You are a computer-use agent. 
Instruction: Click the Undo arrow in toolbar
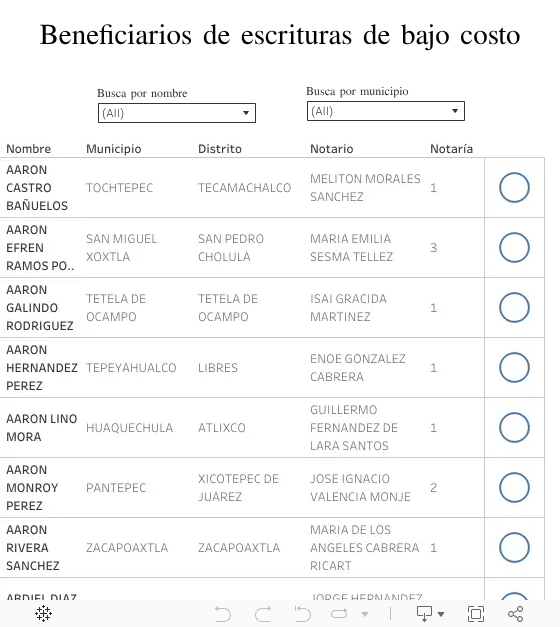[x=223, y=614]
